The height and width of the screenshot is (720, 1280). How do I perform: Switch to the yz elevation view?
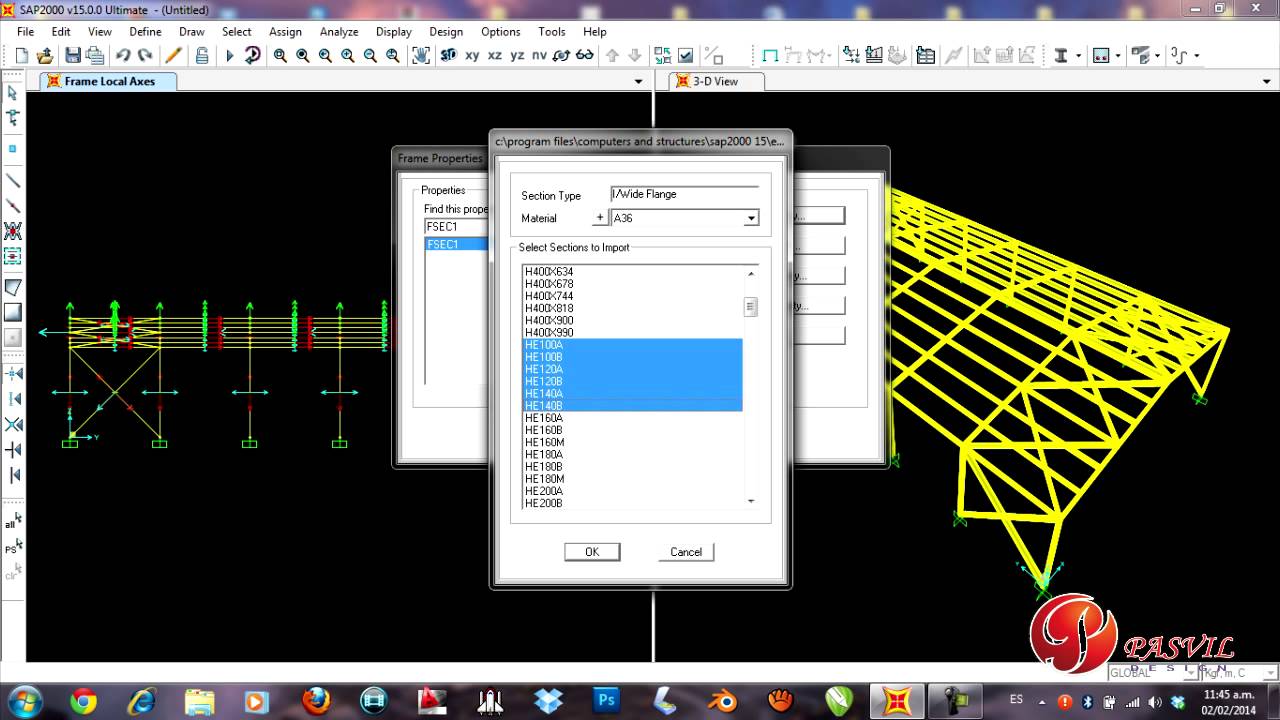[x=517, y=56]
